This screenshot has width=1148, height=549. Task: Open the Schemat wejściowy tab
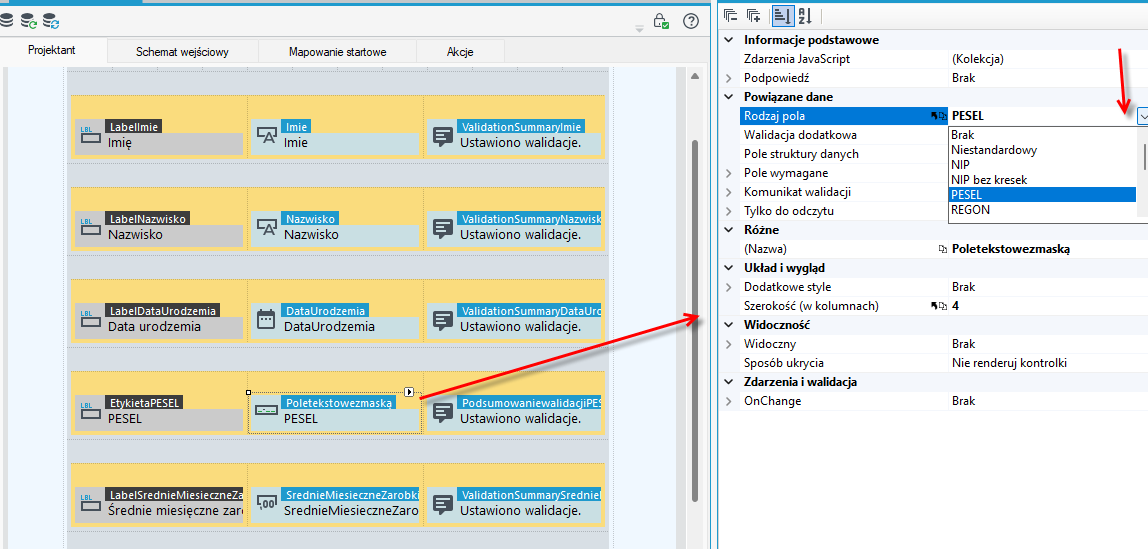182,52
